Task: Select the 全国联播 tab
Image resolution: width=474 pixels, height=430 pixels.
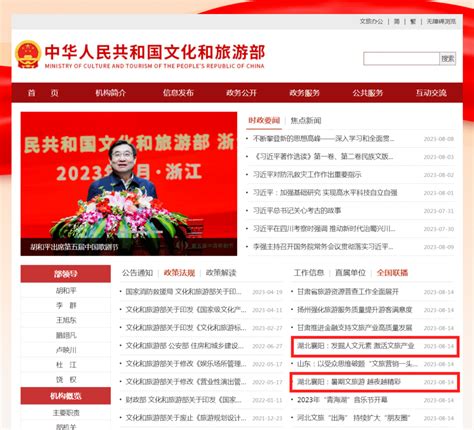Action: (392, 273)
